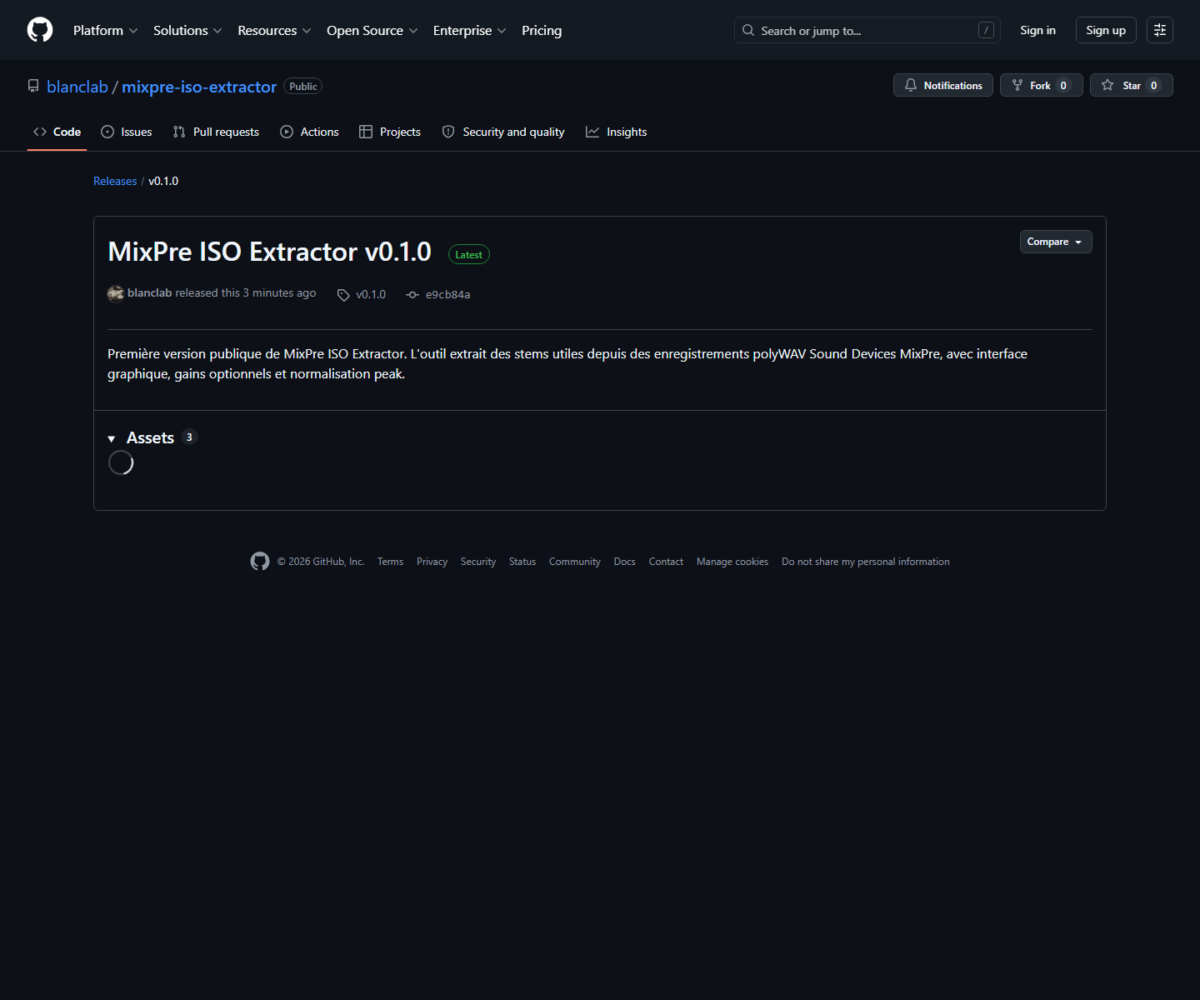Screen dimensions: 1200x1000
Task: Click the Notifications bell button
Action: click(x=943, y=85)
